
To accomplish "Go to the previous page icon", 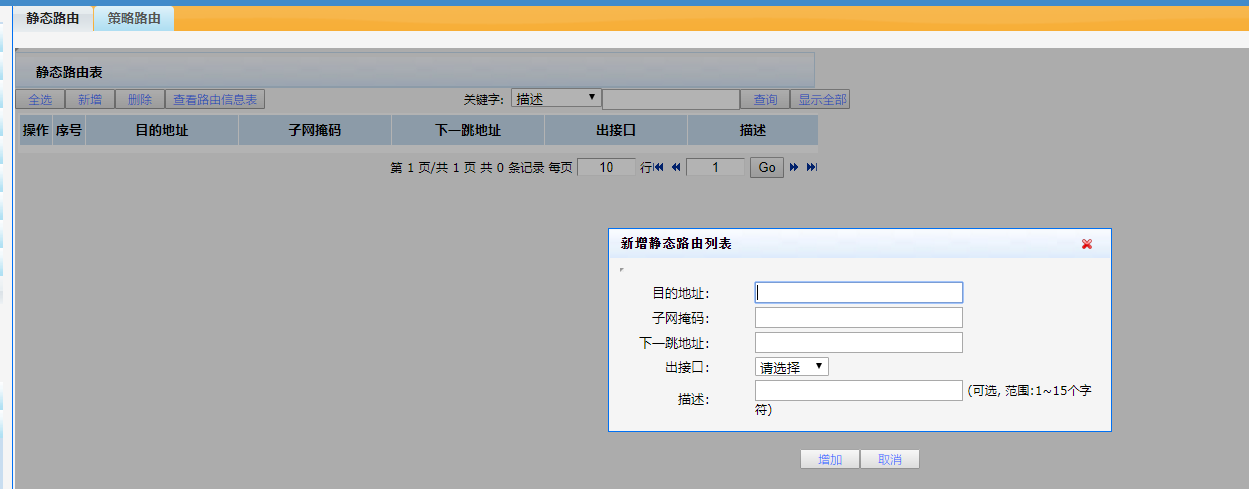I will point(676,168).
